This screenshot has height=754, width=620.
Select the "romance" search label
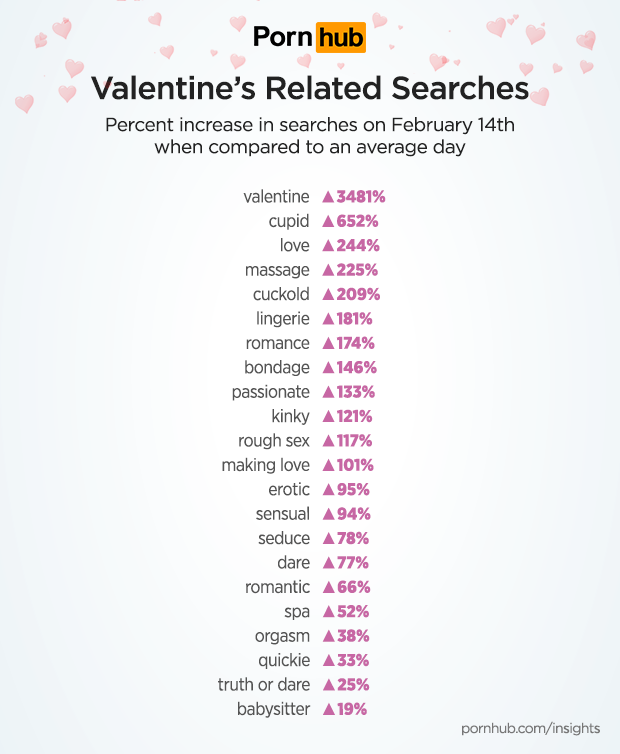277,343
